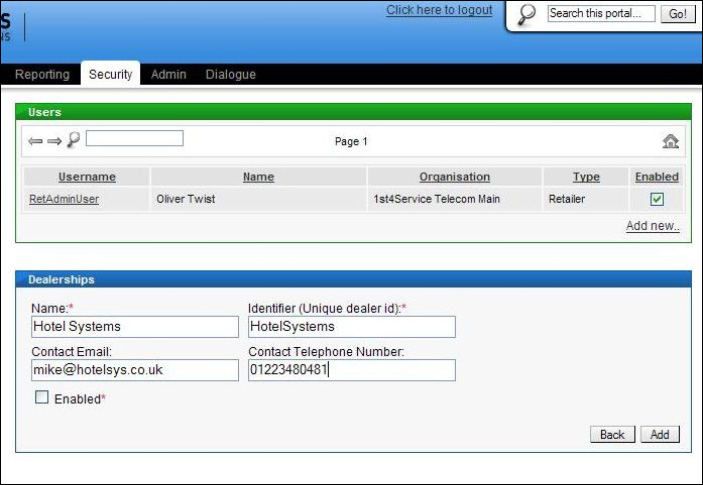Image resolution: width=703 pixels, height=485 pixels.
Task: Click the next page right arrow icon
Action: (x=54, y=141)
